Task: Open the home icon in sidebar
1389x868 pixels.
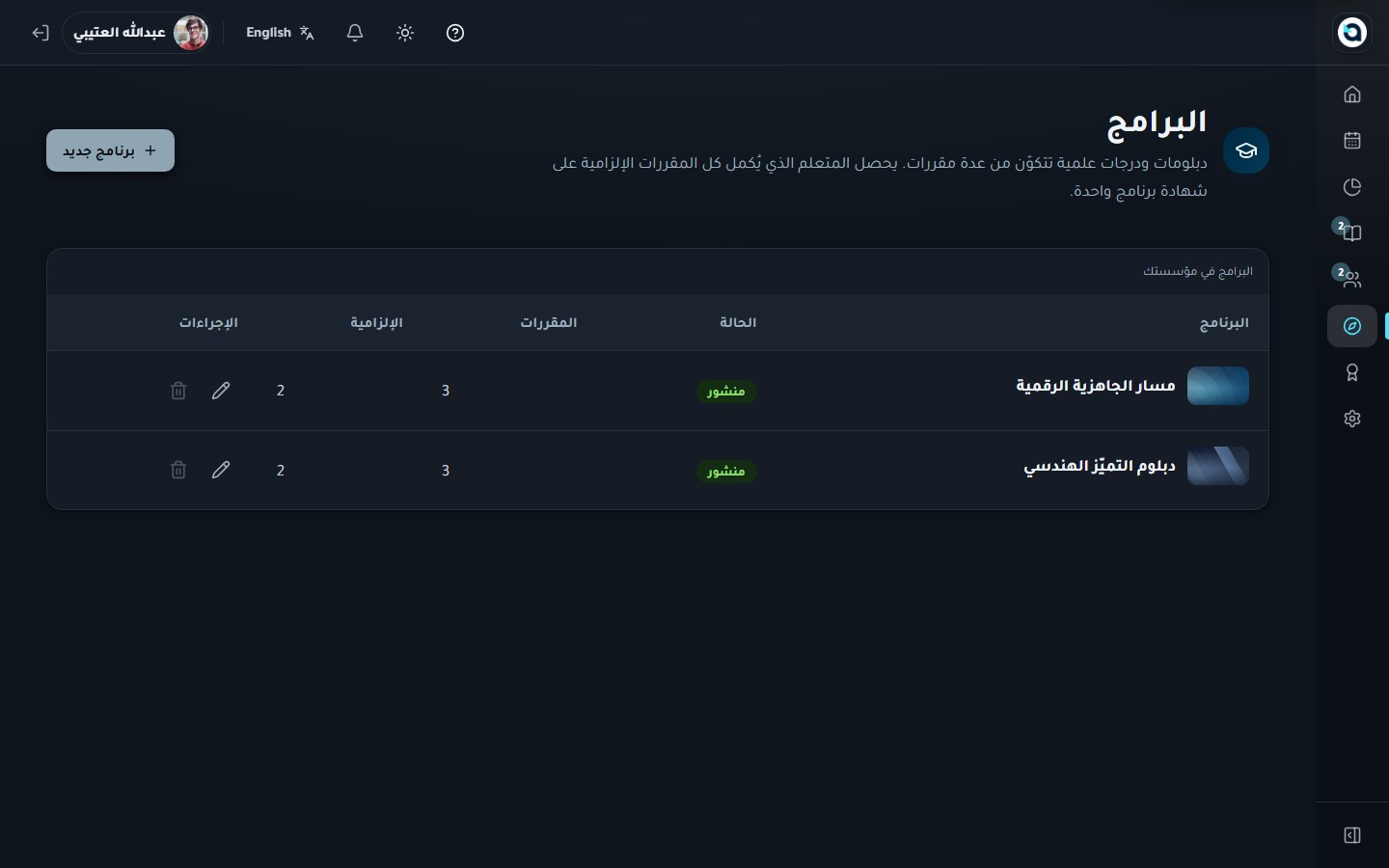Action: 1352,95
